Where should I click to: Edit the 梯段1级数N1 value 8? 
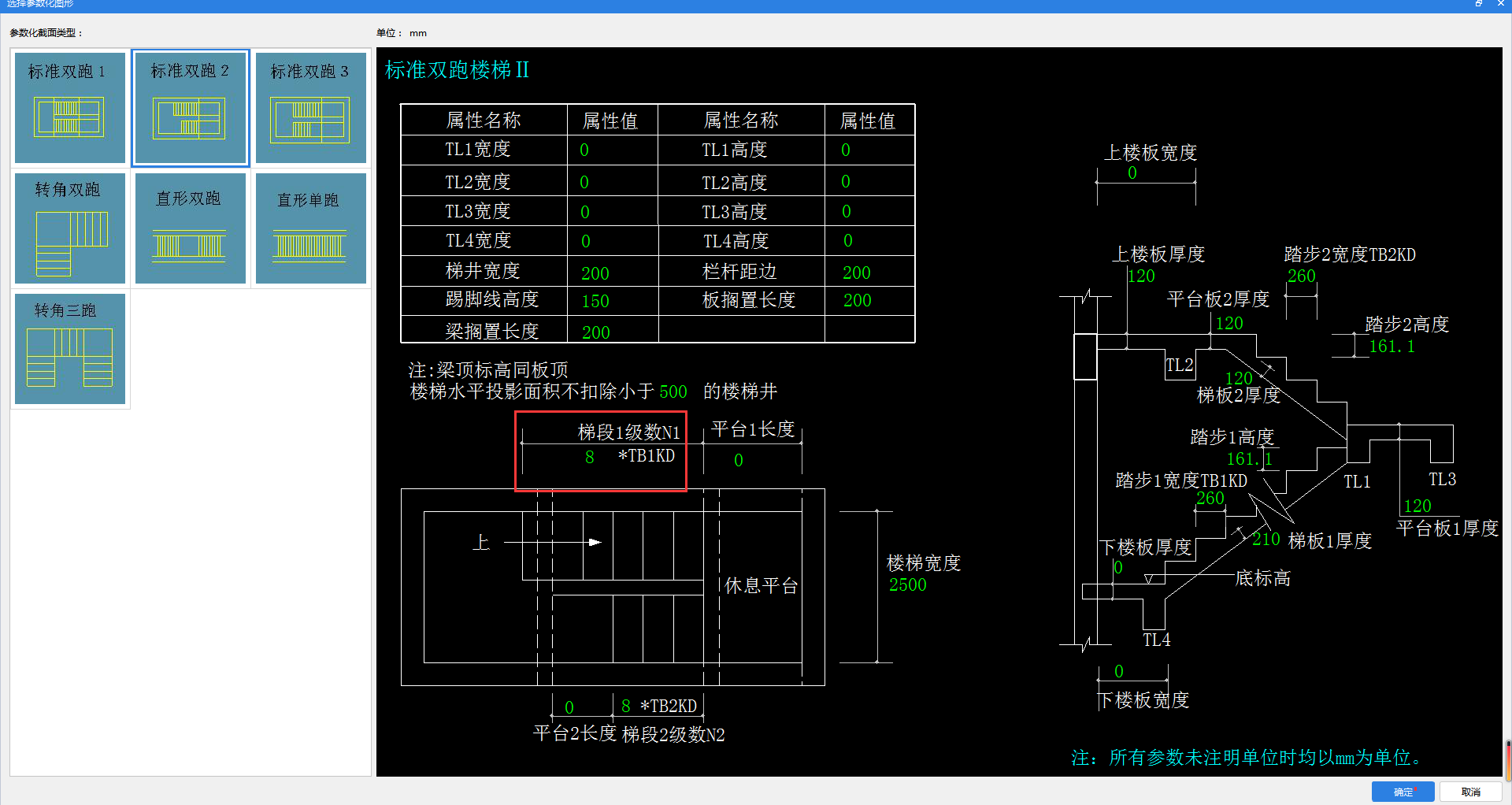tap(590, 457)
